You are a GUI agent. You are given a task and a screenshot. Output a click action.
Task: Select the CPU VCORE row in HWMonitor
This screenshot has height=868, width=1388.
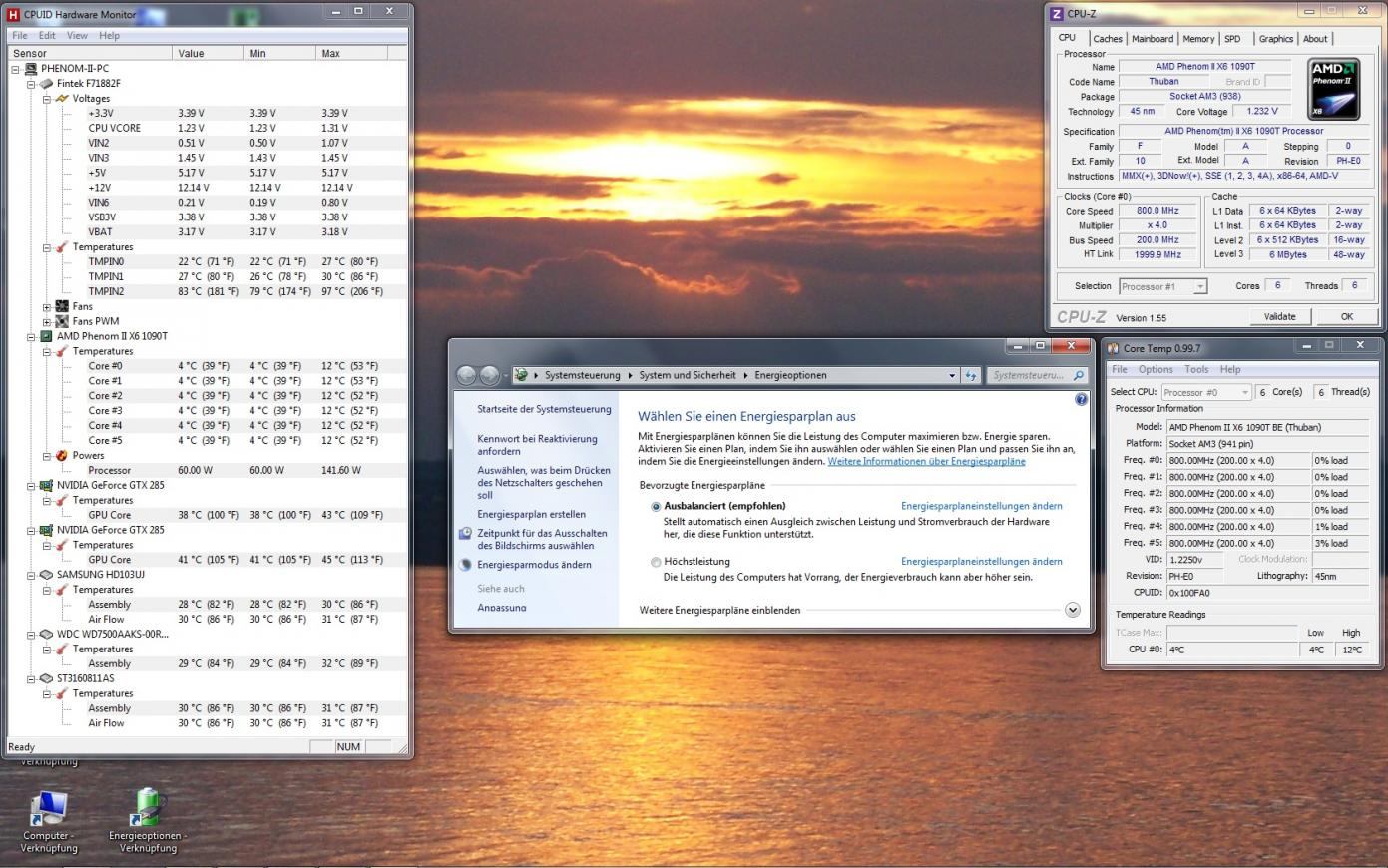pyautogui.click(x=208, y=128)
